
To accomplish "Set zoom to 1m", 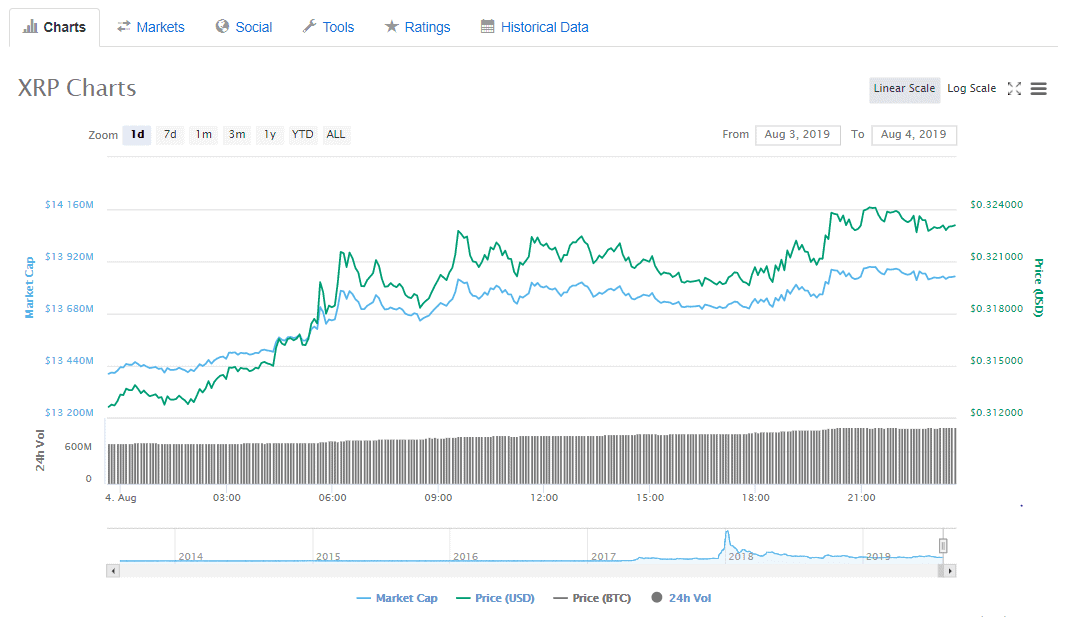I will pos(203,135).
